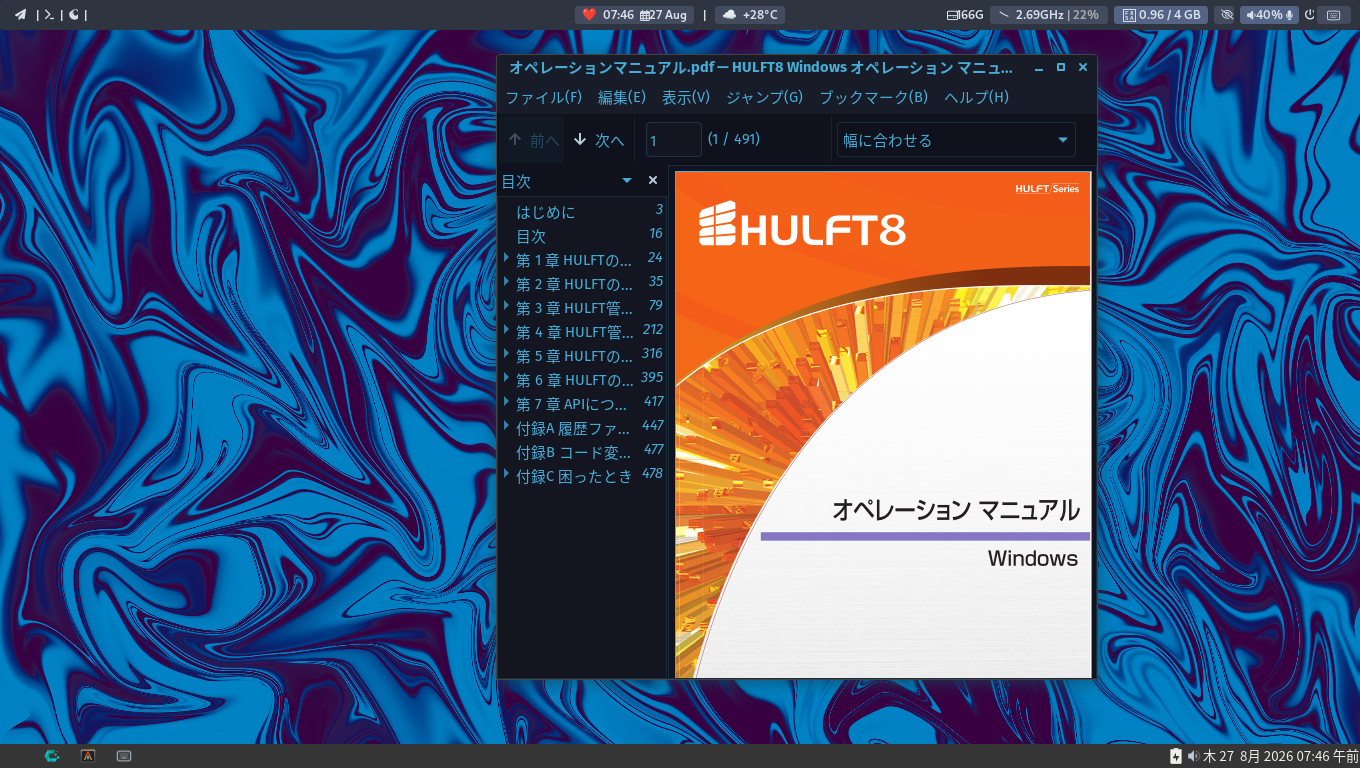Expand the 第1章 outline entry
The height and width of the screenshot is (768, 1360).
click(x=507, y=259)
